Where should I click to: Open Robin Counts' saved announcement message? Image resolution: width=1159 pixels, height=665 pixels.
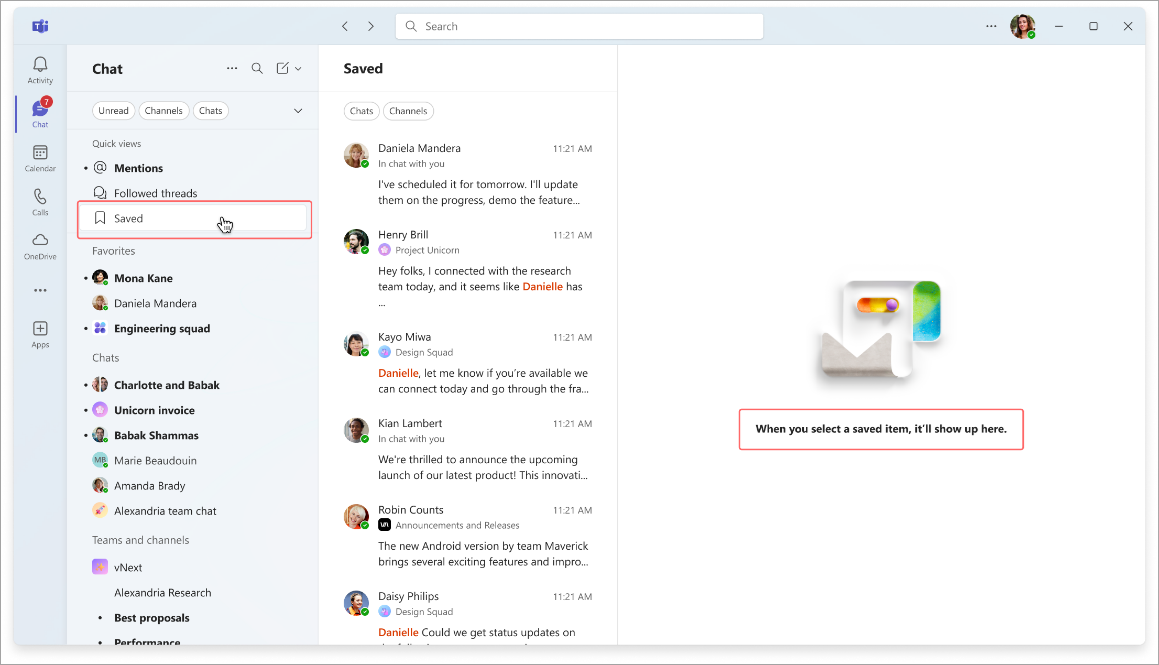point(468,536)
